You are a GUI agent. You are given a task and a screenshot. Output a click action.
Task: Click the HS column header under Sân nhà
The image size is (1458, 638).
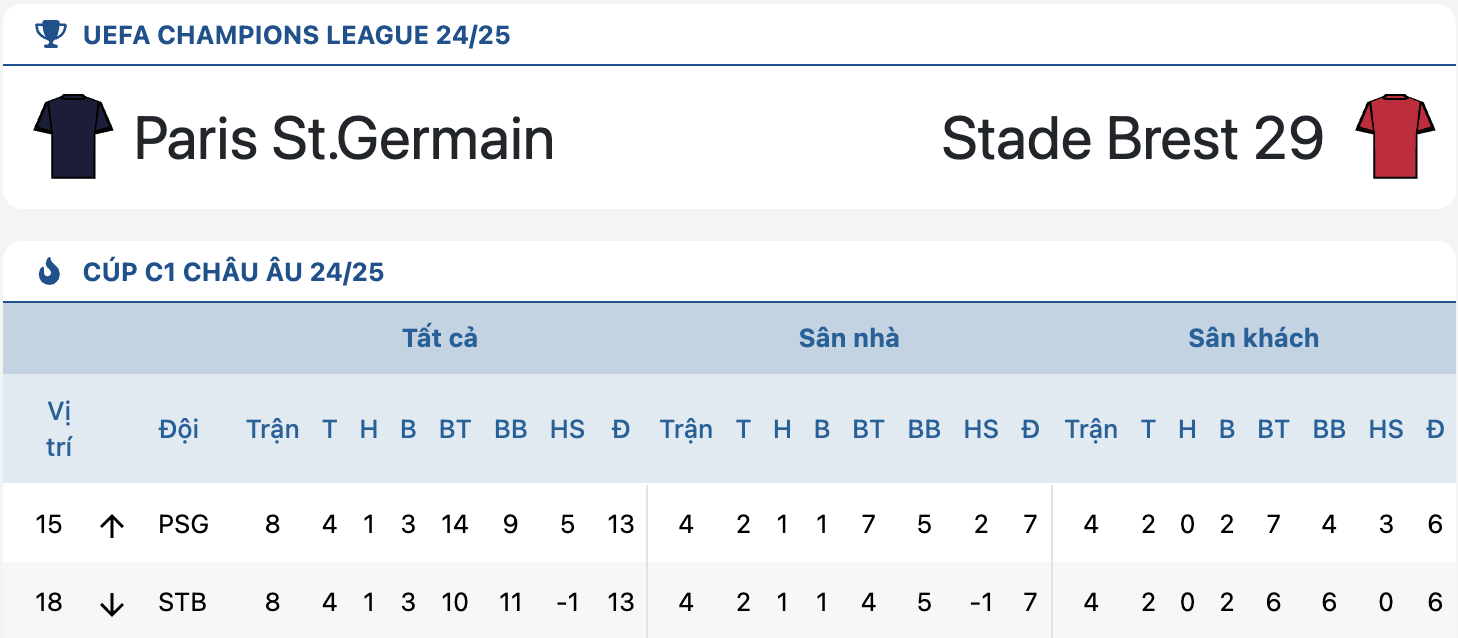coord(981,429)
